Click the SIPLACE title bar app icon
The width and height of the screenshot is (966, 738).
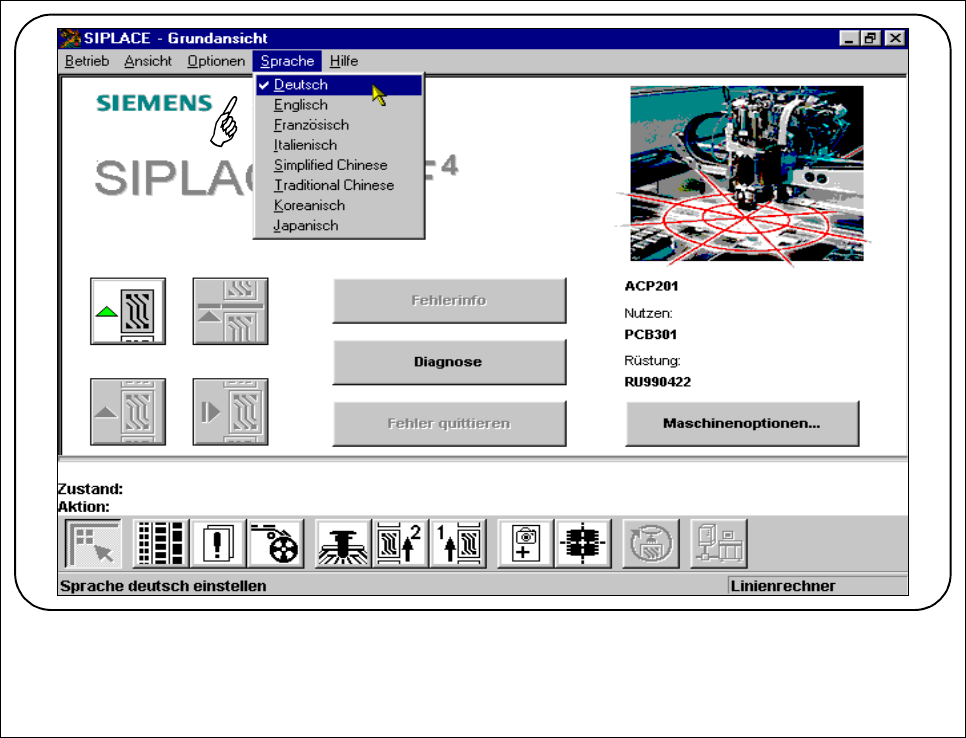pos(70,38)
